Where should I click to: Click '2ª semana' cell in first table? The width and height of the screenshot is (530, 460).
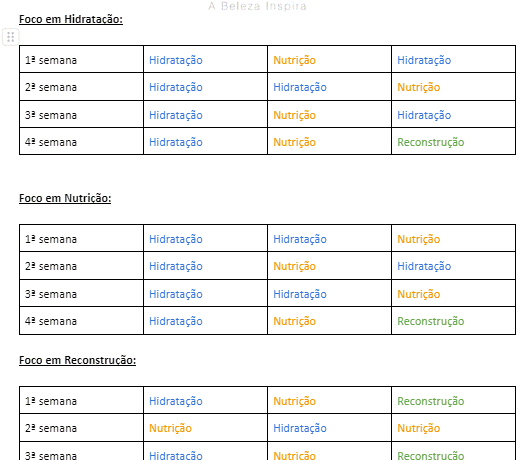point(81,87)
